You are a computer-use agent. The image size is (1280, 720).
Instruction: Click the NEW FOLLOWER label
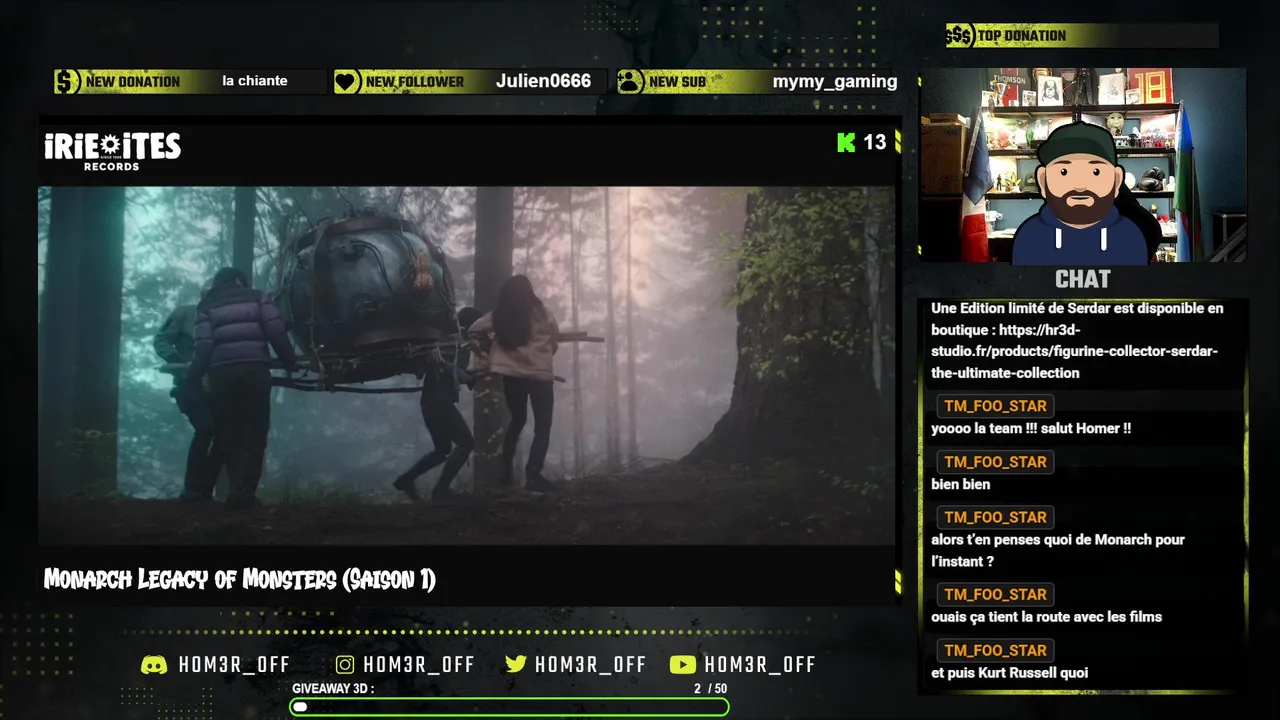(415, 82)
